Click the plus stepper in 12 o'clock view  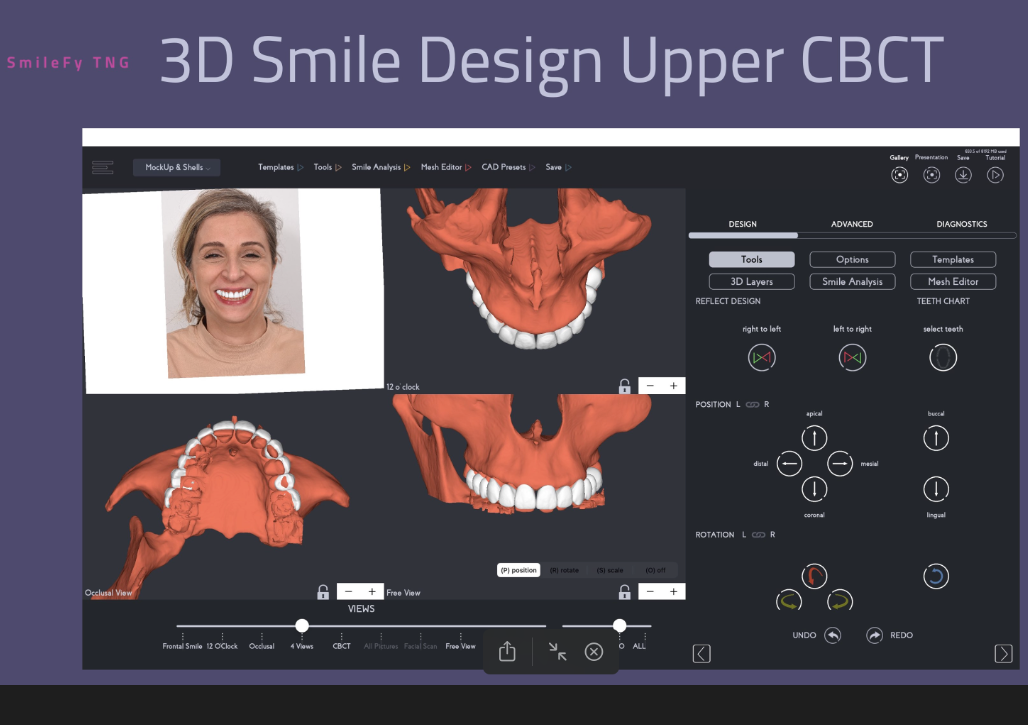[674, 386]
